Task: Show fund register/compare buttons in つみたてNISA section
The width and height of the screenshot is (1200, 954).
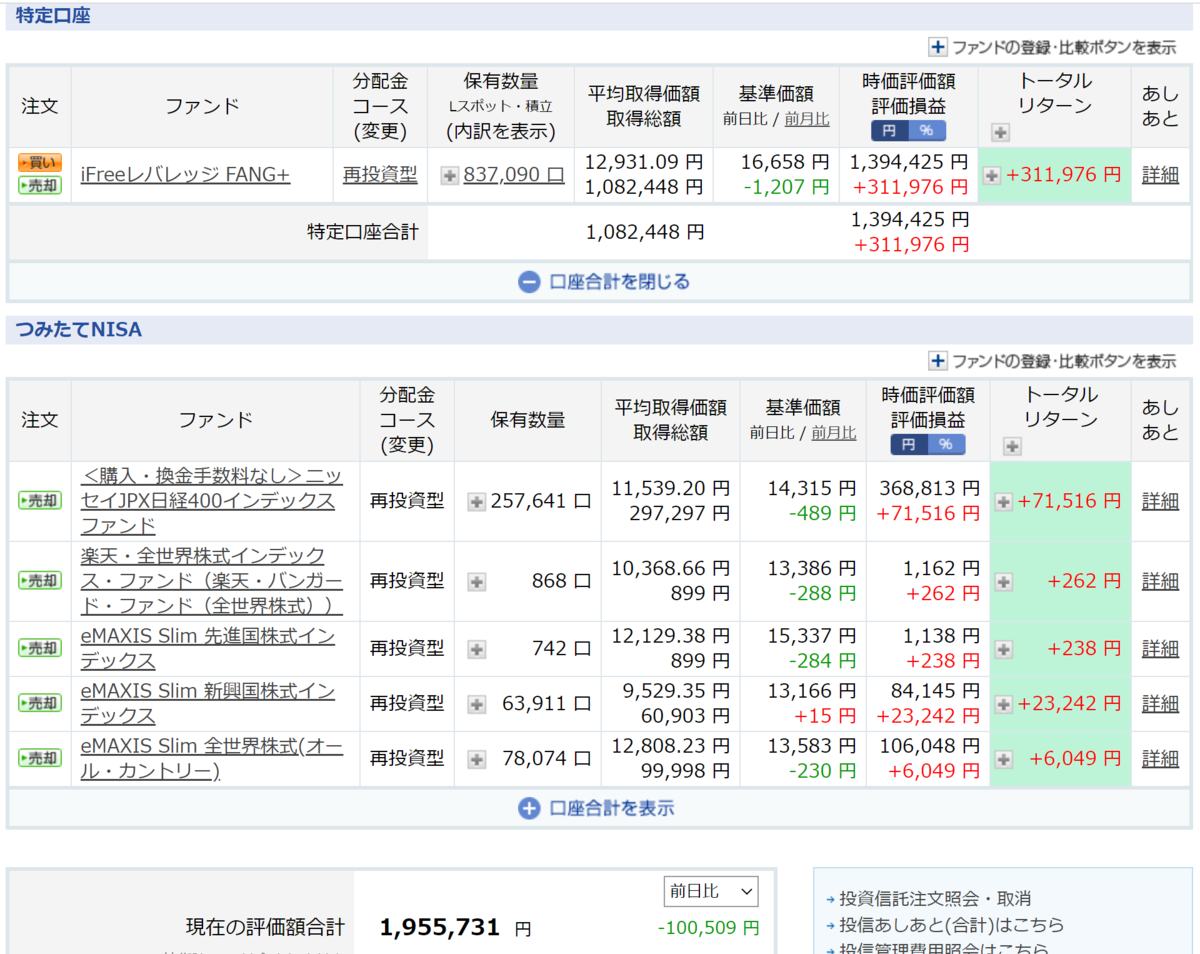Action: click(x=1053, y=361)
